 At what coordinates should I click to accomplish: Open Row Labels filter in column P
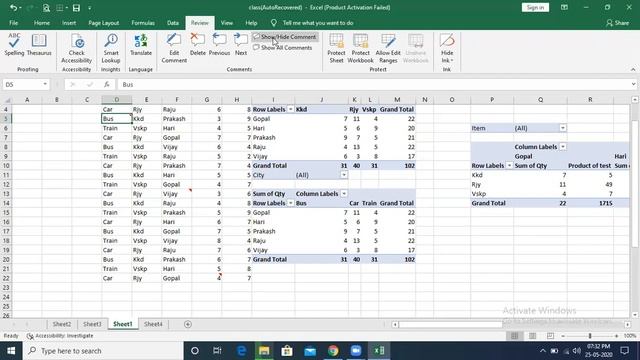pos(509,166)
